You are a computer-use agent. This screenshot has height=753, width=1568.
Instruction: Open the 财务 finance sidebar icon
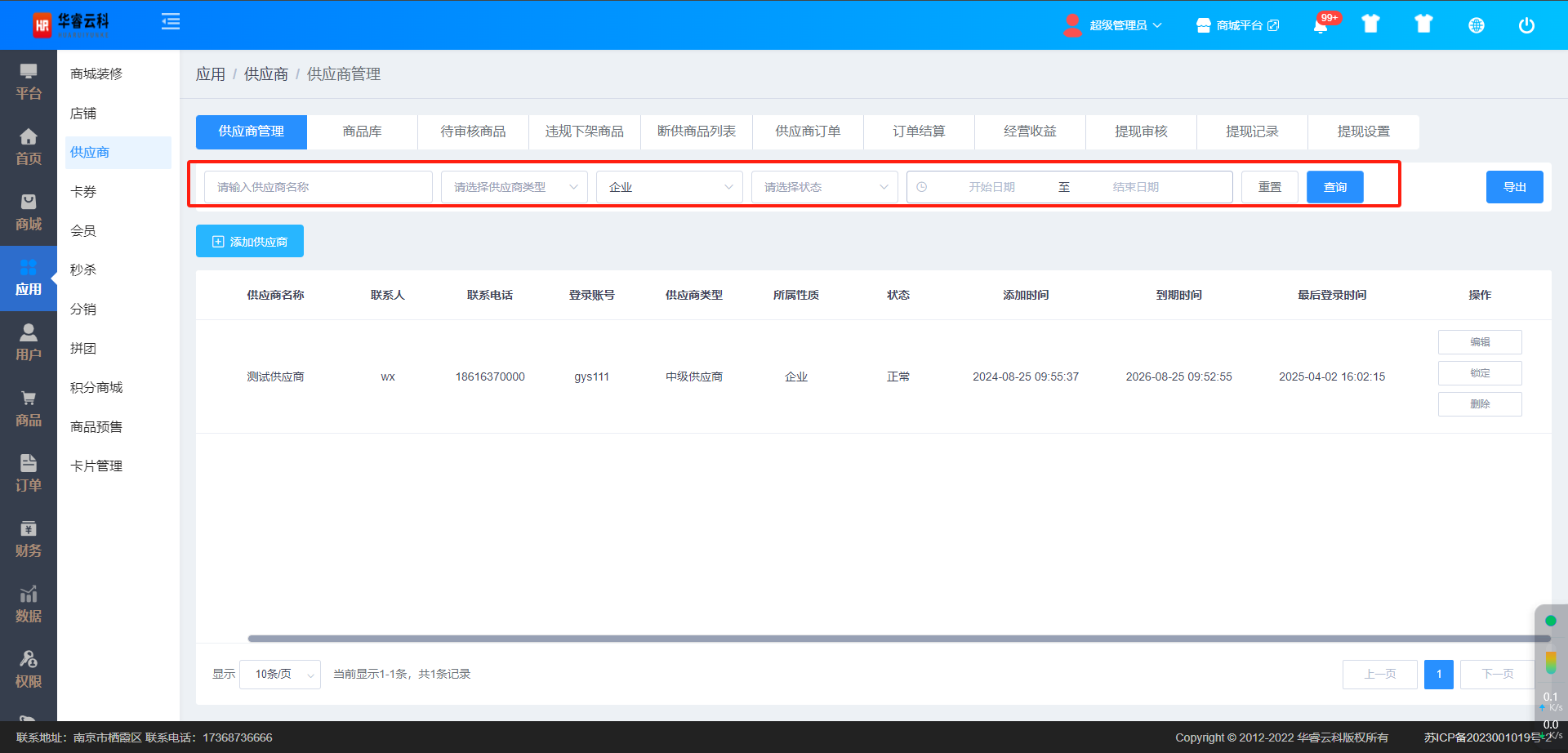(29, 539)
